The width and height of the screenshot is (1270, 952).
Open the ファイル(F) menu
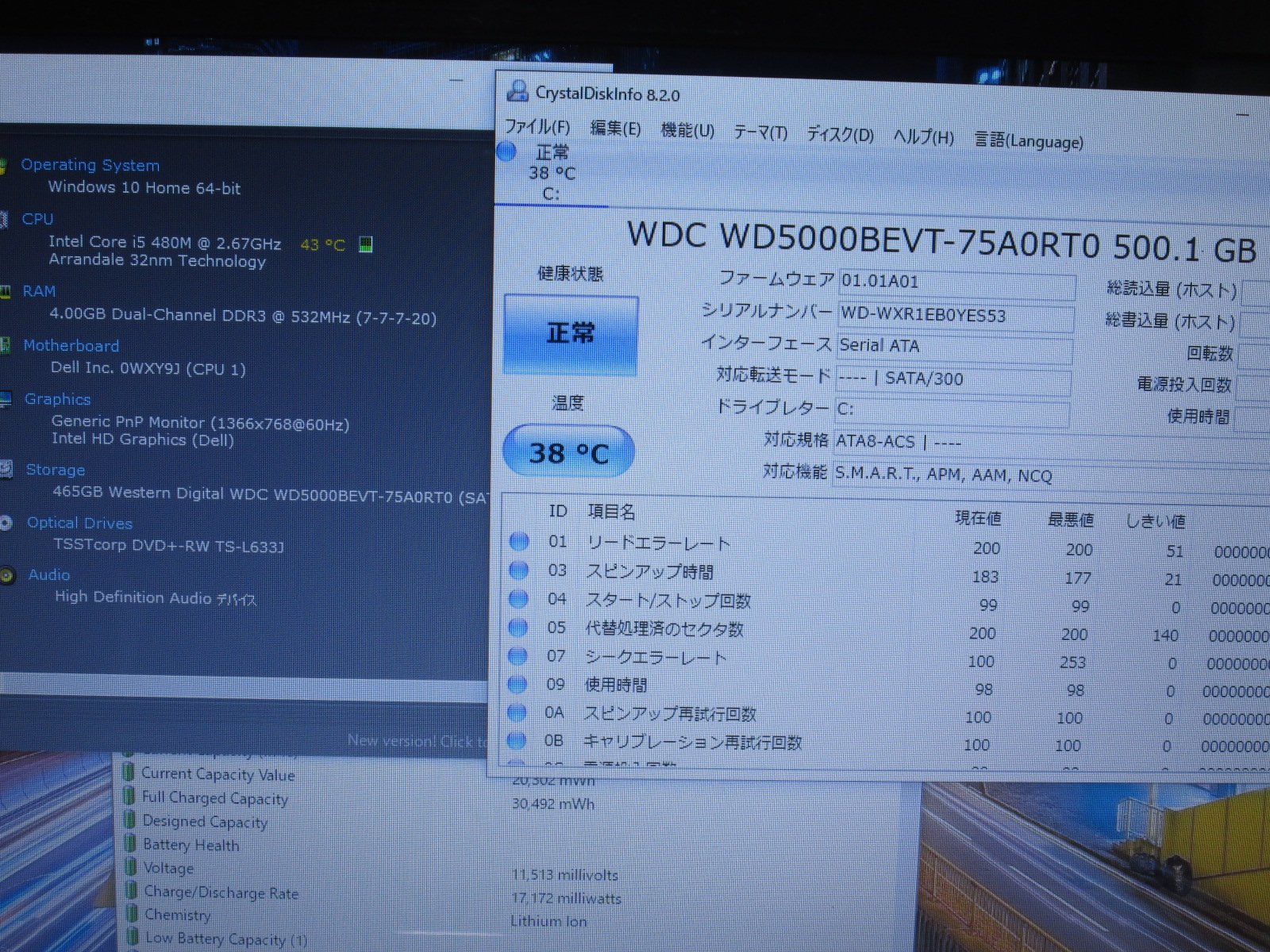tap(537, 127)
